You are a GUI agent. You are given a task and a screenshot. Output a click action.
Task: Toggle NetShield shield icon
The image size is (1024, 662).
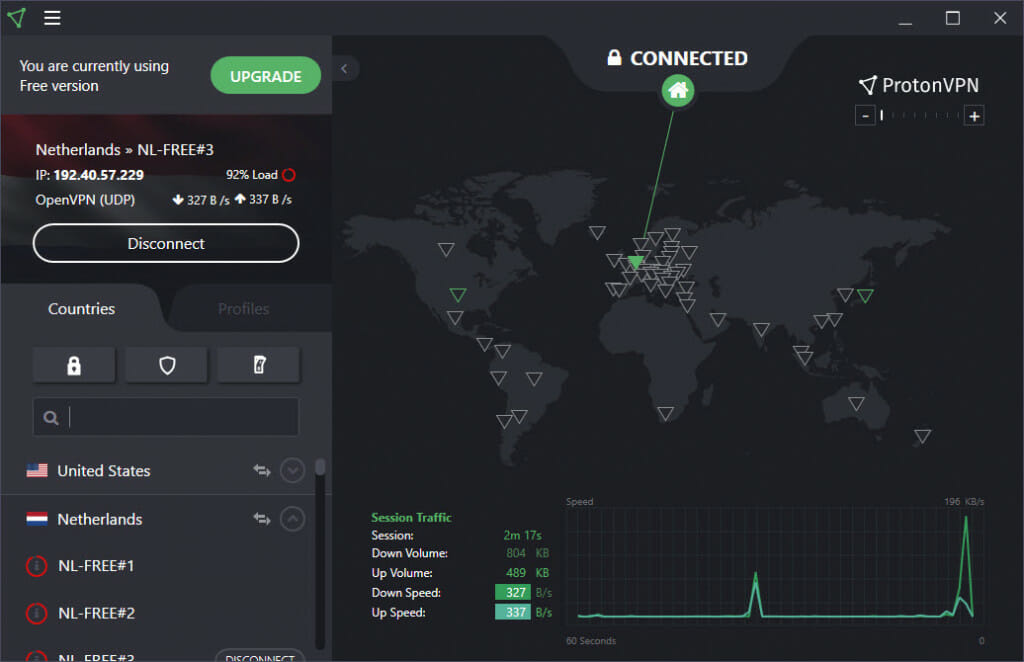coord(167,365)
